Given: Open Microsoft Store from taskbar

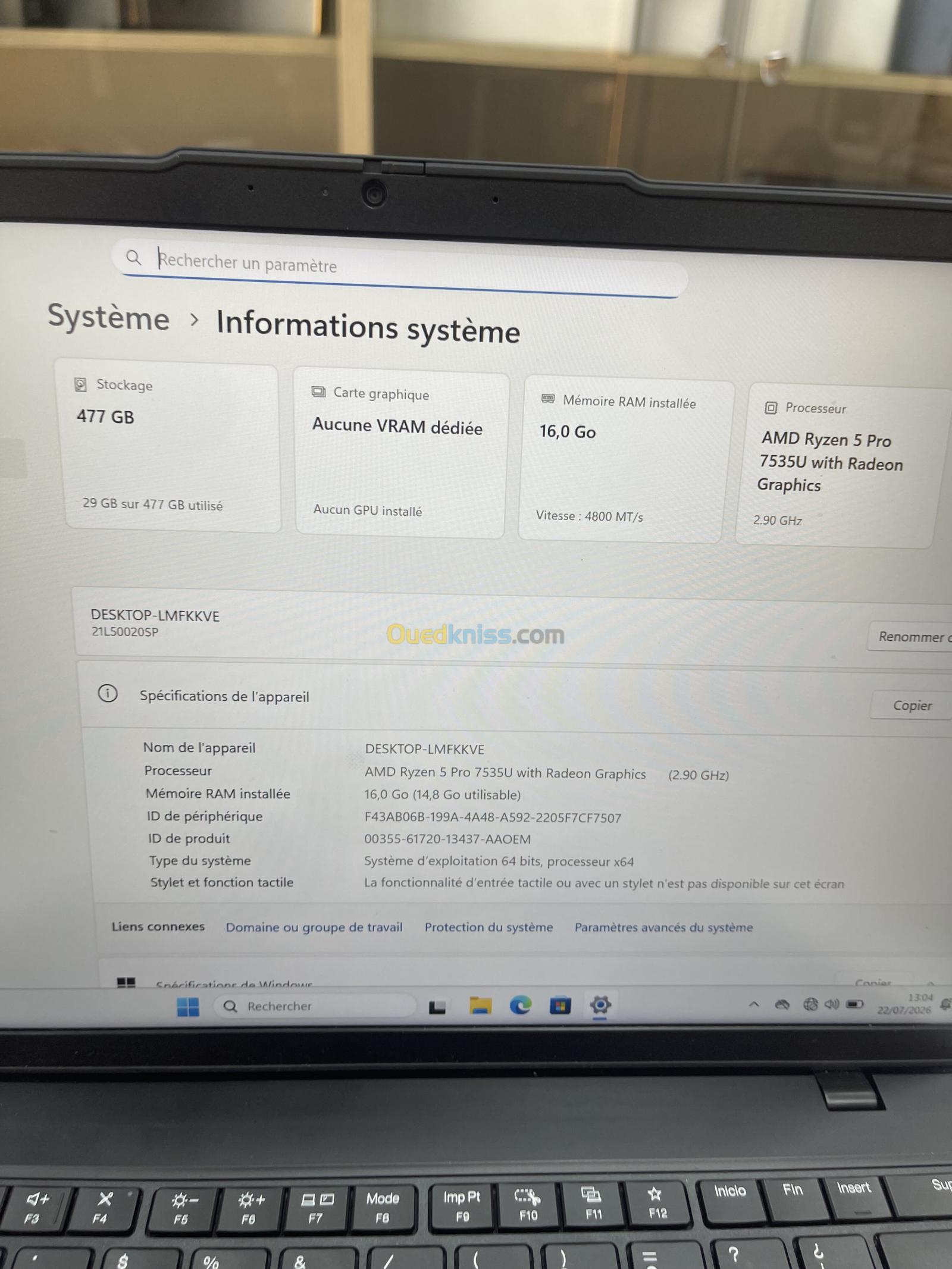Looking at the screenshot, I should pos(560,1005).
